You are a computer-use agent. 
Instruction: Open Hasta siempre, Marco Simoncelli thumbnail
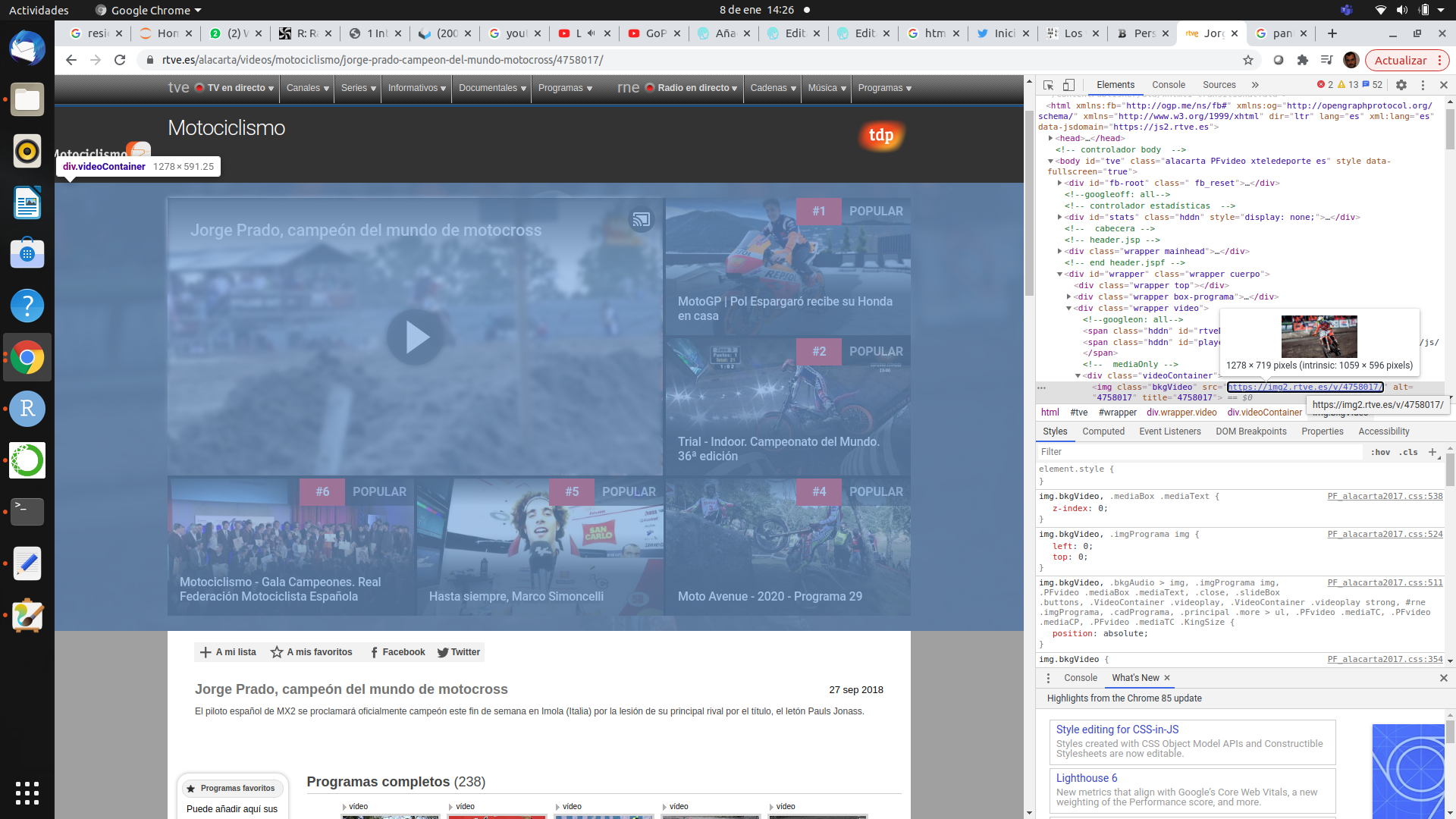540,546
